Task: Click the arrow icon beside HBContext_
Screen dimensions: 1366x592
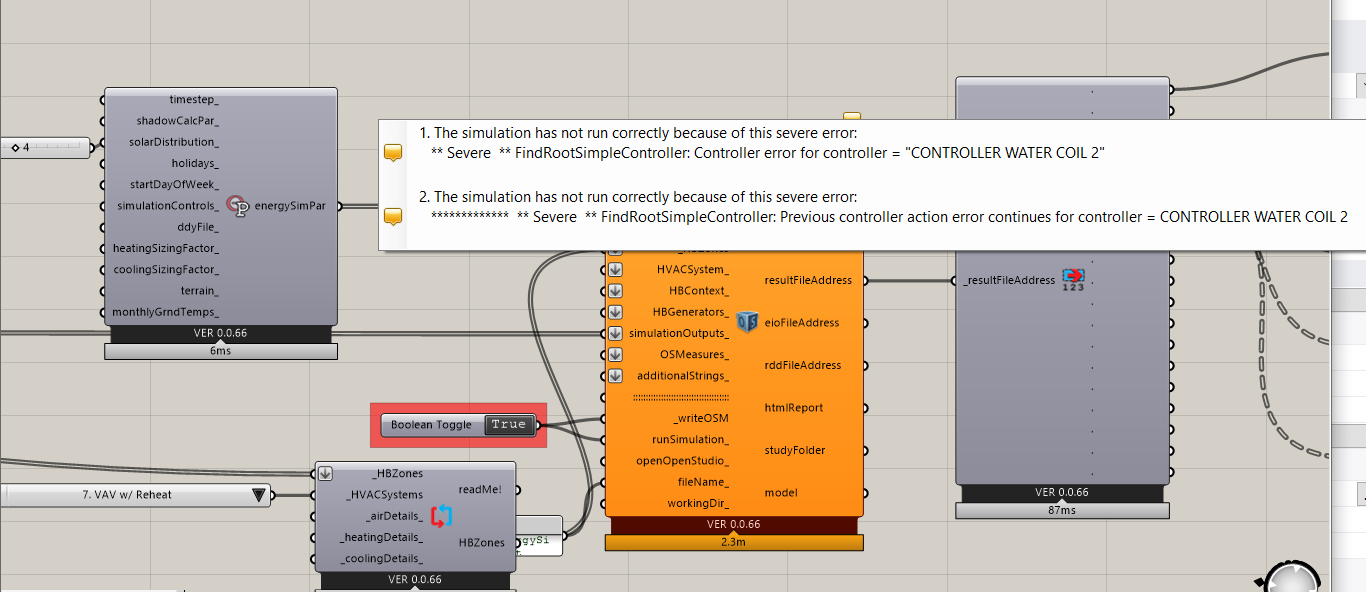Action: coord(616,291)
